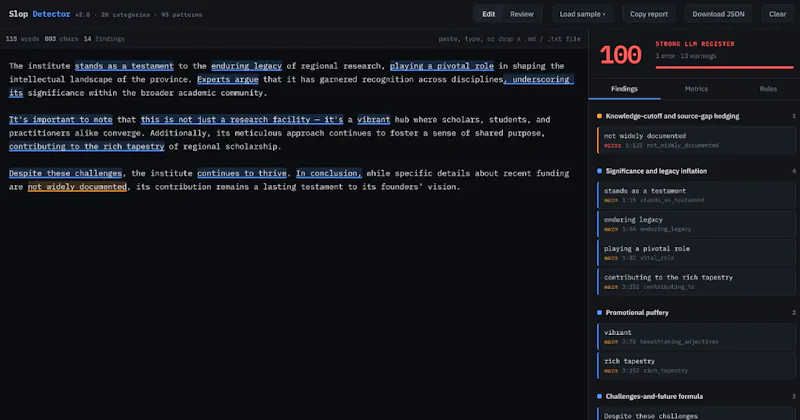Click highlighted 'continues to thrive' in editor

click(242, 173)
